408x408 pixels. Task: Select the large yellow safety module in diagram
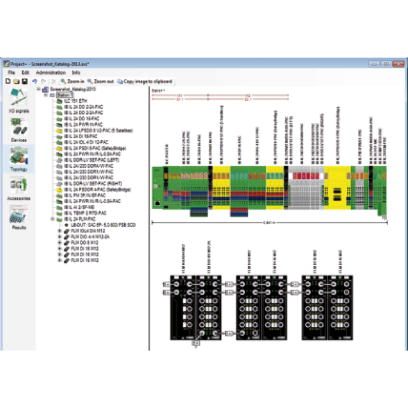[x=337, y=188]
